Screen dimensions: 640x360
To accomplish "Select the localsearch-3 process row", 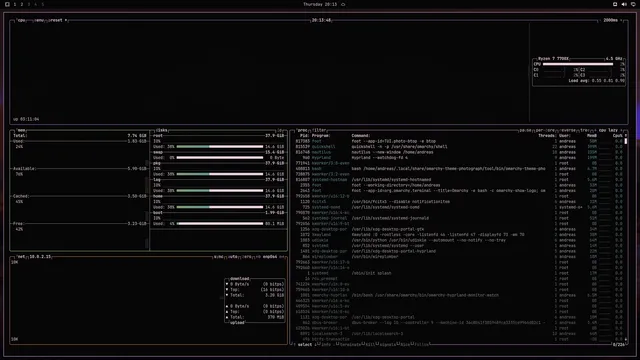I will (459, 333).
